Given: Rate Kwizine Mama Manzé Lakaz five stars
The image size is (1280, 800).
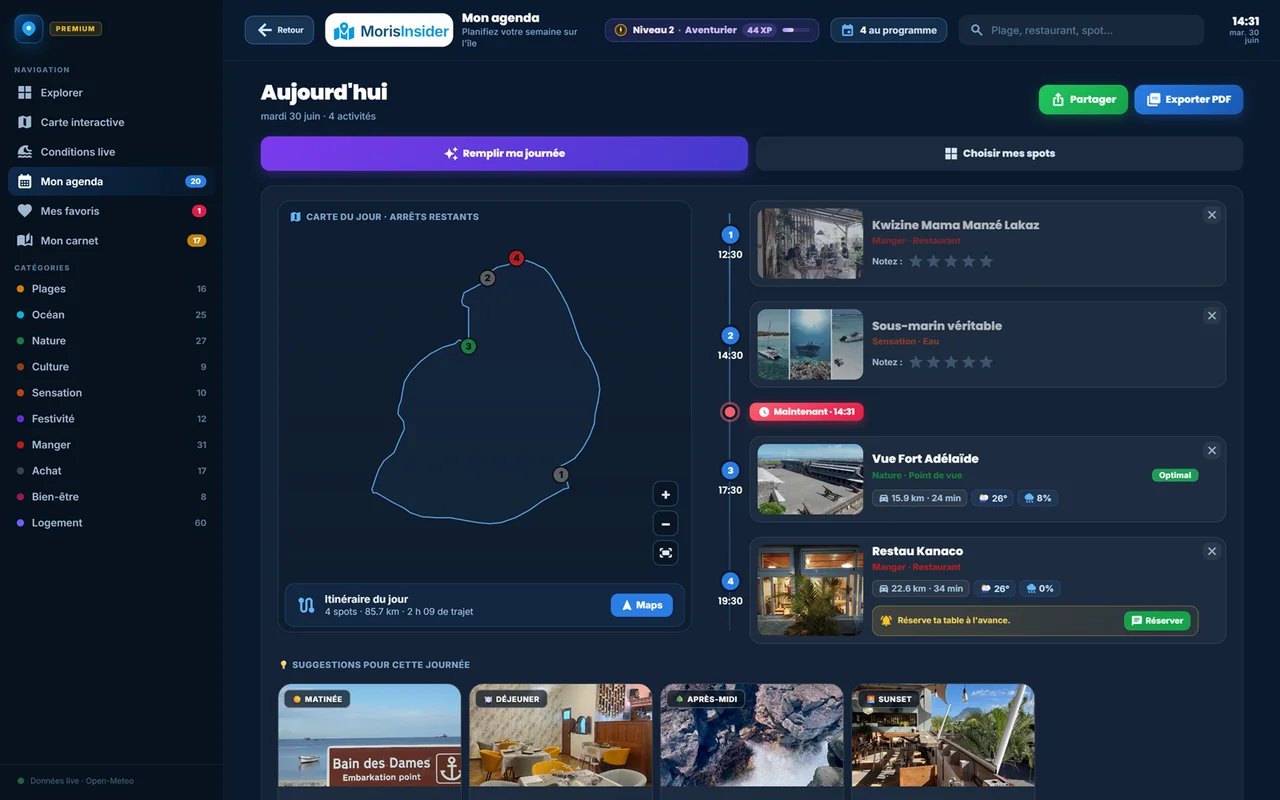Looking at the screenshot, I should coord(986,261).
